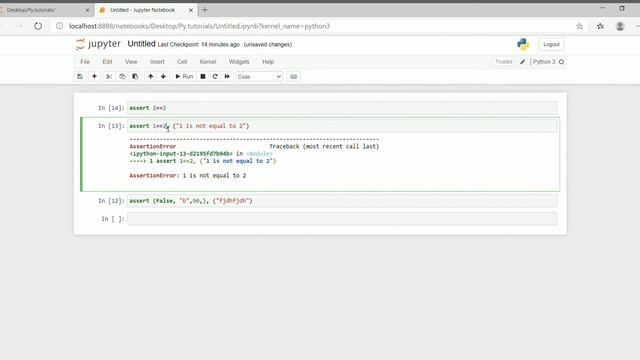Paste cells below icon

(135, 76)
